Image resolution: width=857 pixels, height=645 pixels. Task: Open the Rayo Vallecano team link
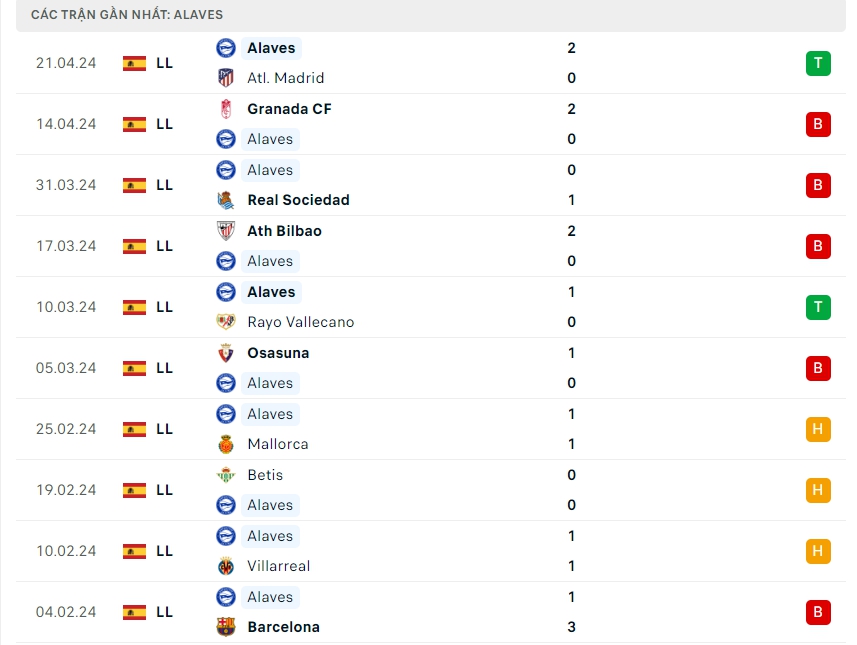pos(300,322)
